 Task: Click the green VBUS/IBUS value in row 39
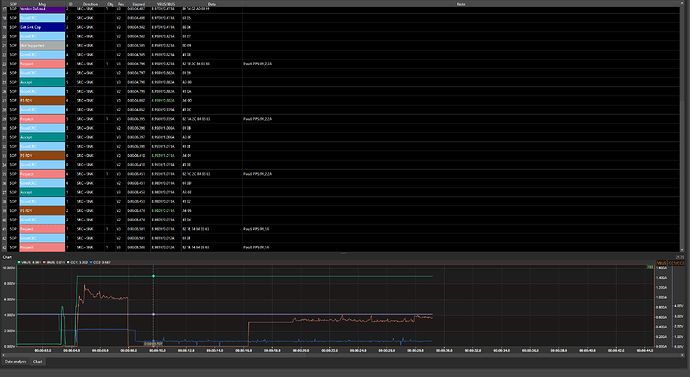click(163, 211)
